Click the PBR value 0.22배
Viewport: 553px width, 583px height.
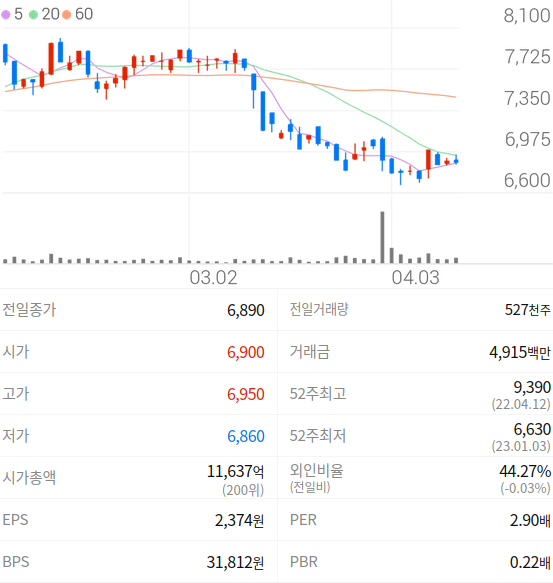point(530,562)
